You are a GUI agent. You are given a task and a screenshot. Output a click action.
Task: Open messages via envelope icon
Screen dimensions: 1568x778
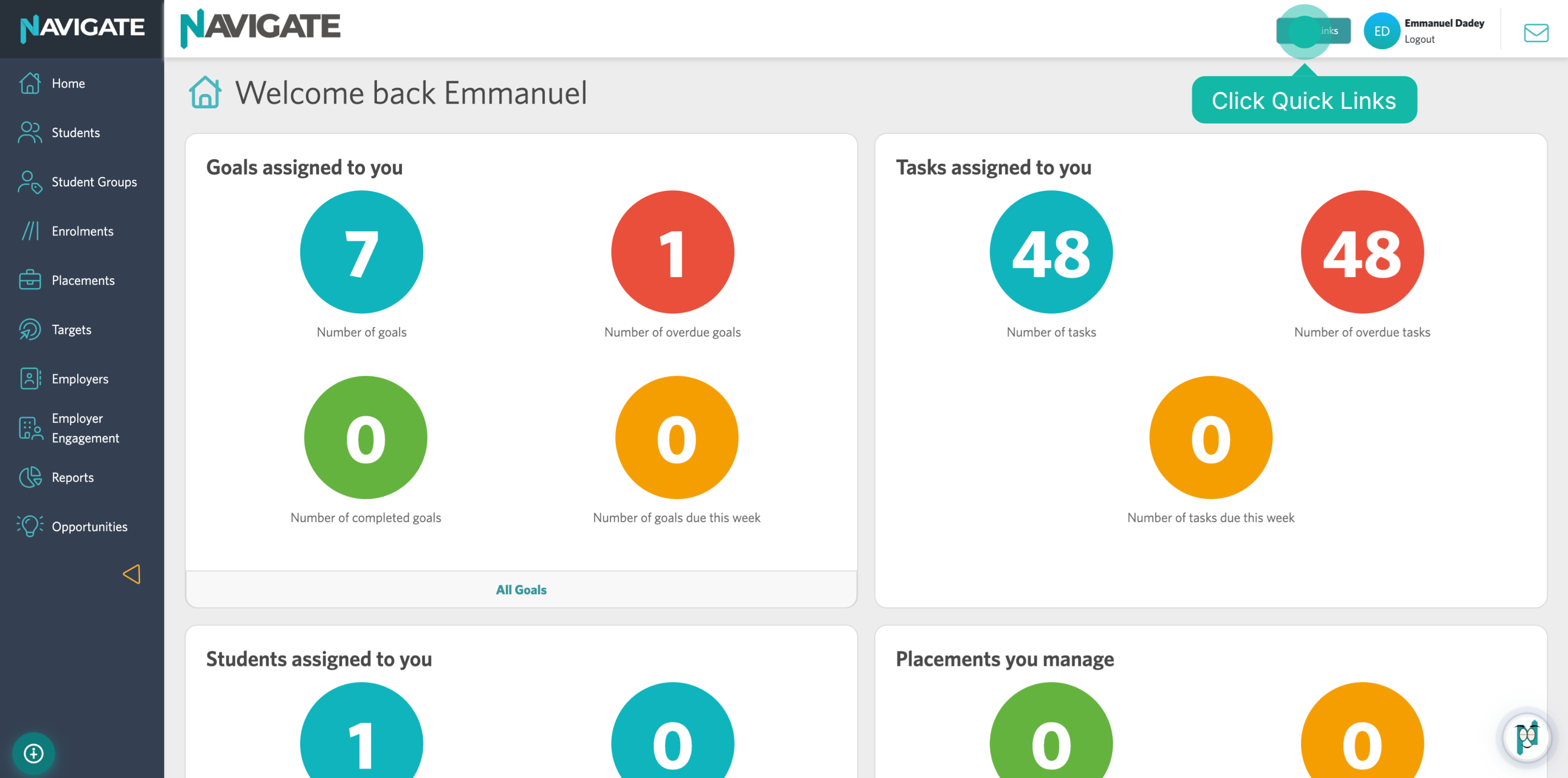(1536, 32)
